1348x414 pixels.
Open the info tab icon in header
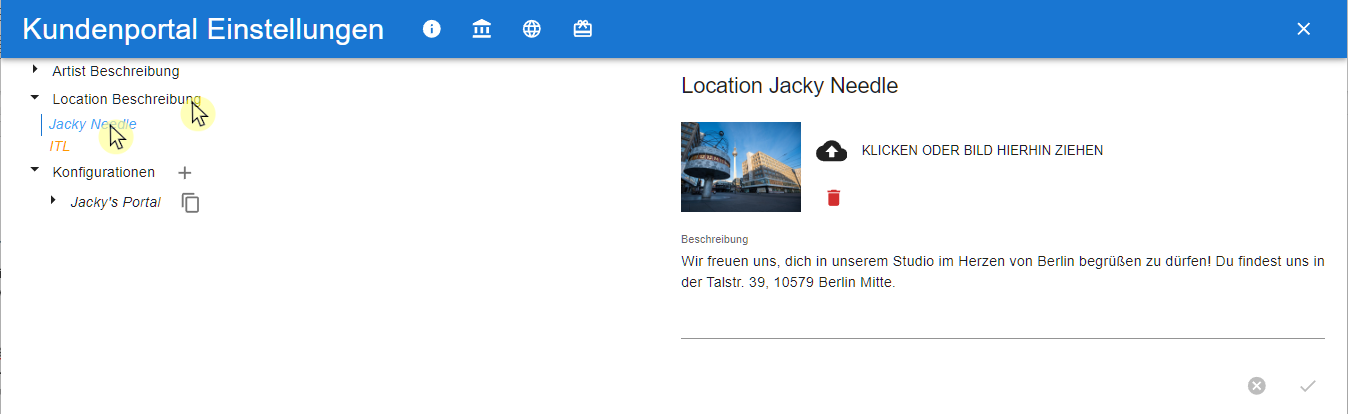432,29
